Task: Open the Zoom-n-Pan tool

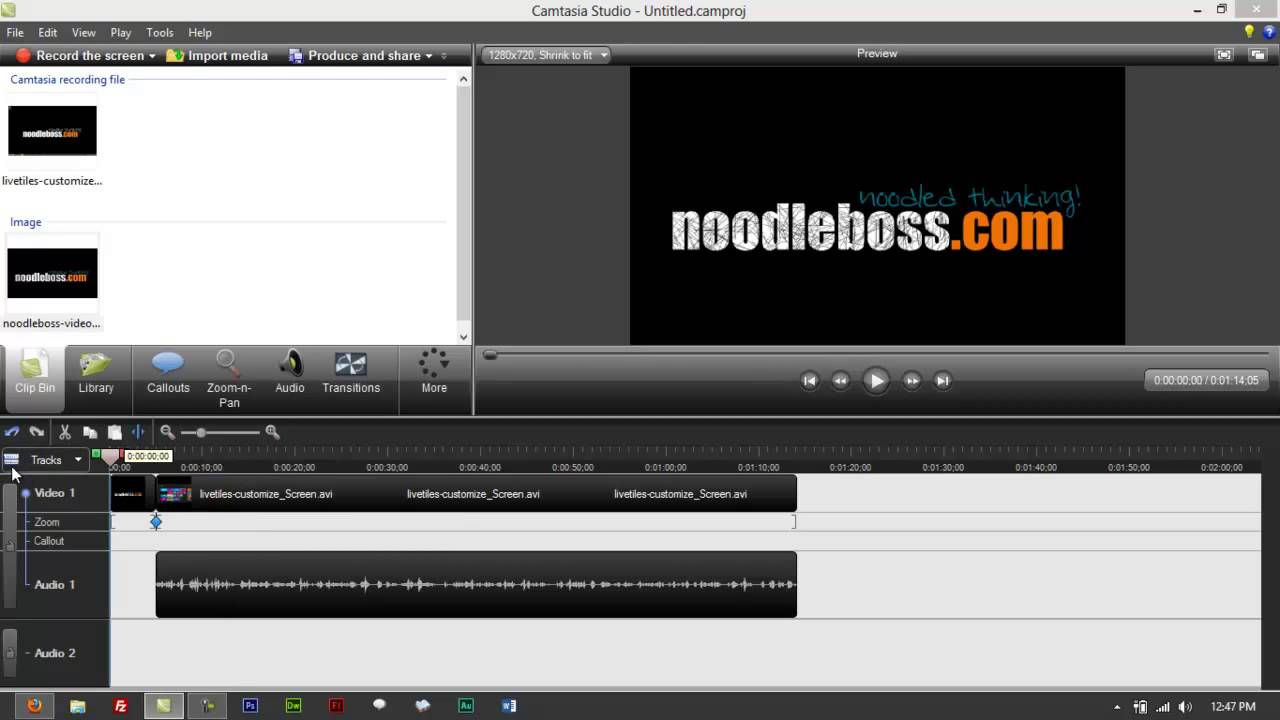Action: point(229,379)
